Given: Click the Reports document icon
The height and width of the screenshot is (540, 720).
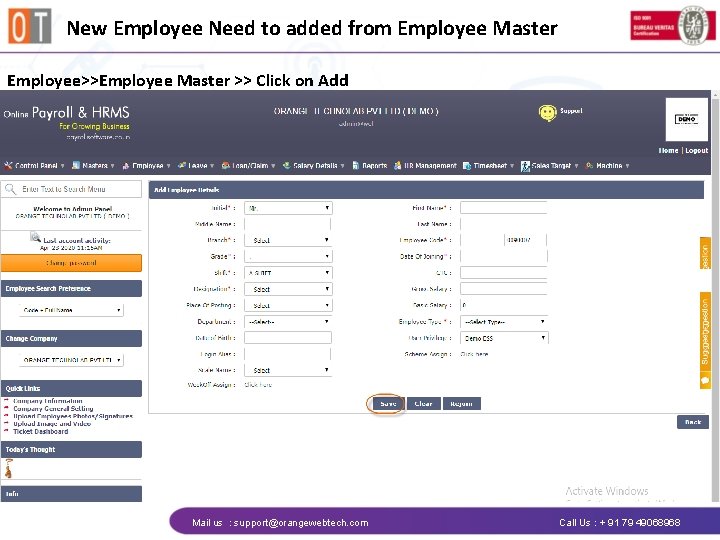Looking at the screenshot, I should (x=355, y=165).
